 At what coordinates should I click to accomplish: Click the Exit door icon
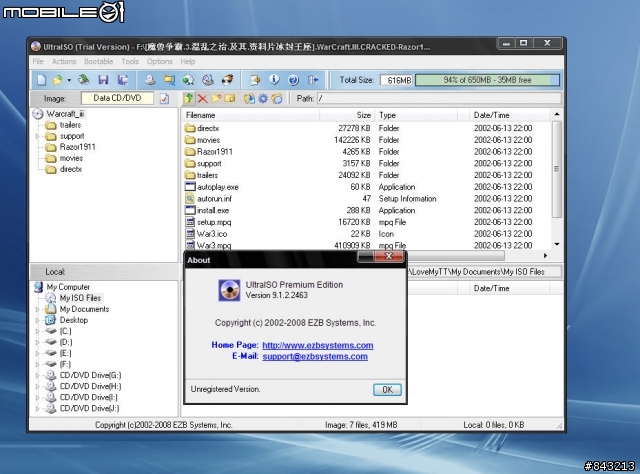[x=313, y=80]
